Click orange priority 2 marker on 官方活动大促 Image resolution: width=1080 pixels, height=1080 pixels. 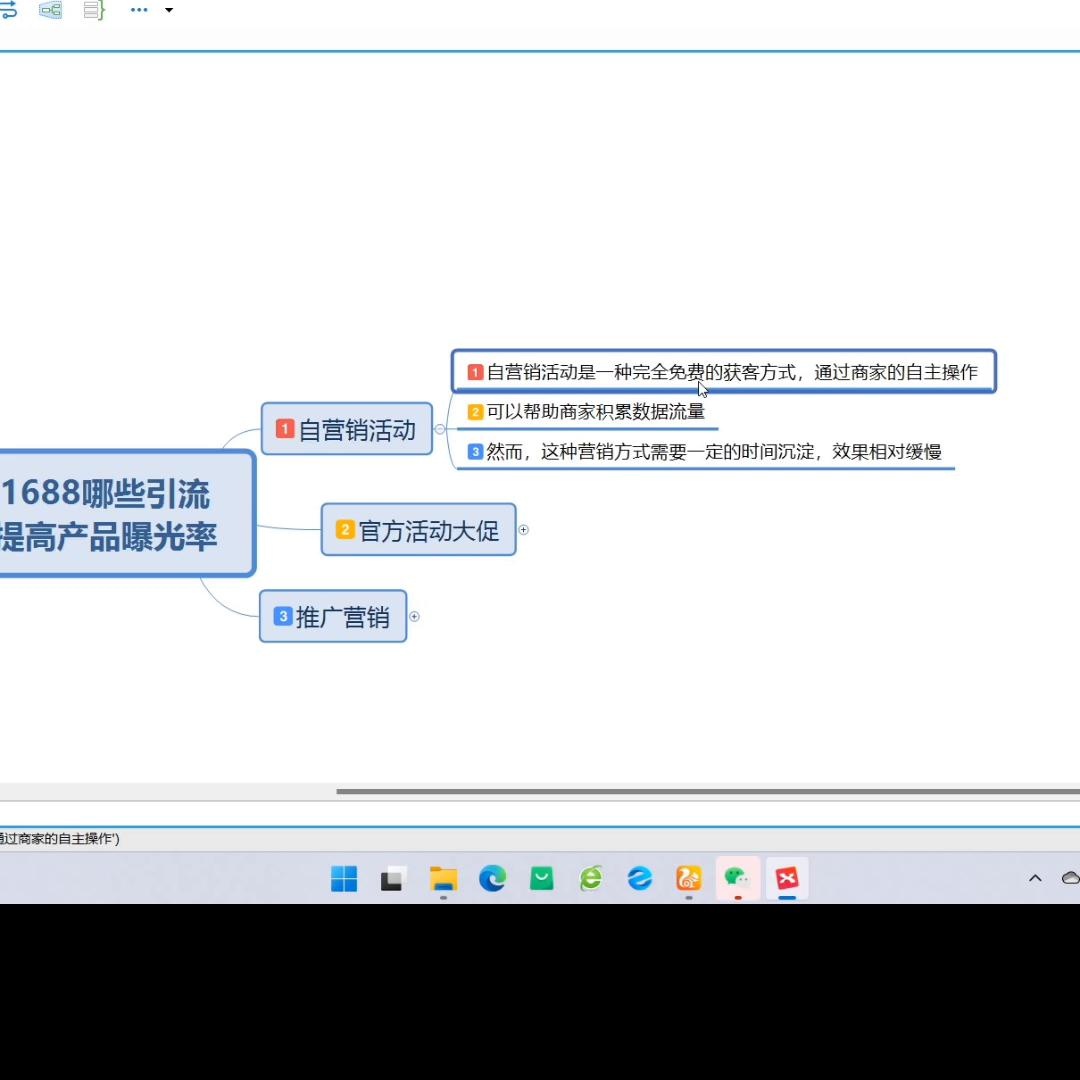345,529
